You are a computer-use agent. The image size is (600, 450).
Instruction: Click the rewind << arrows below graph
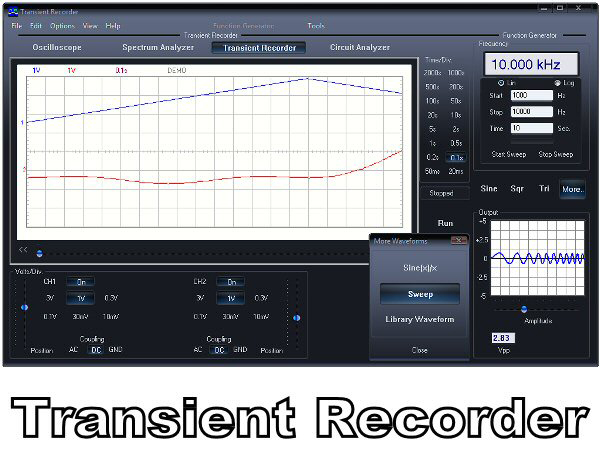pos(23,249)
